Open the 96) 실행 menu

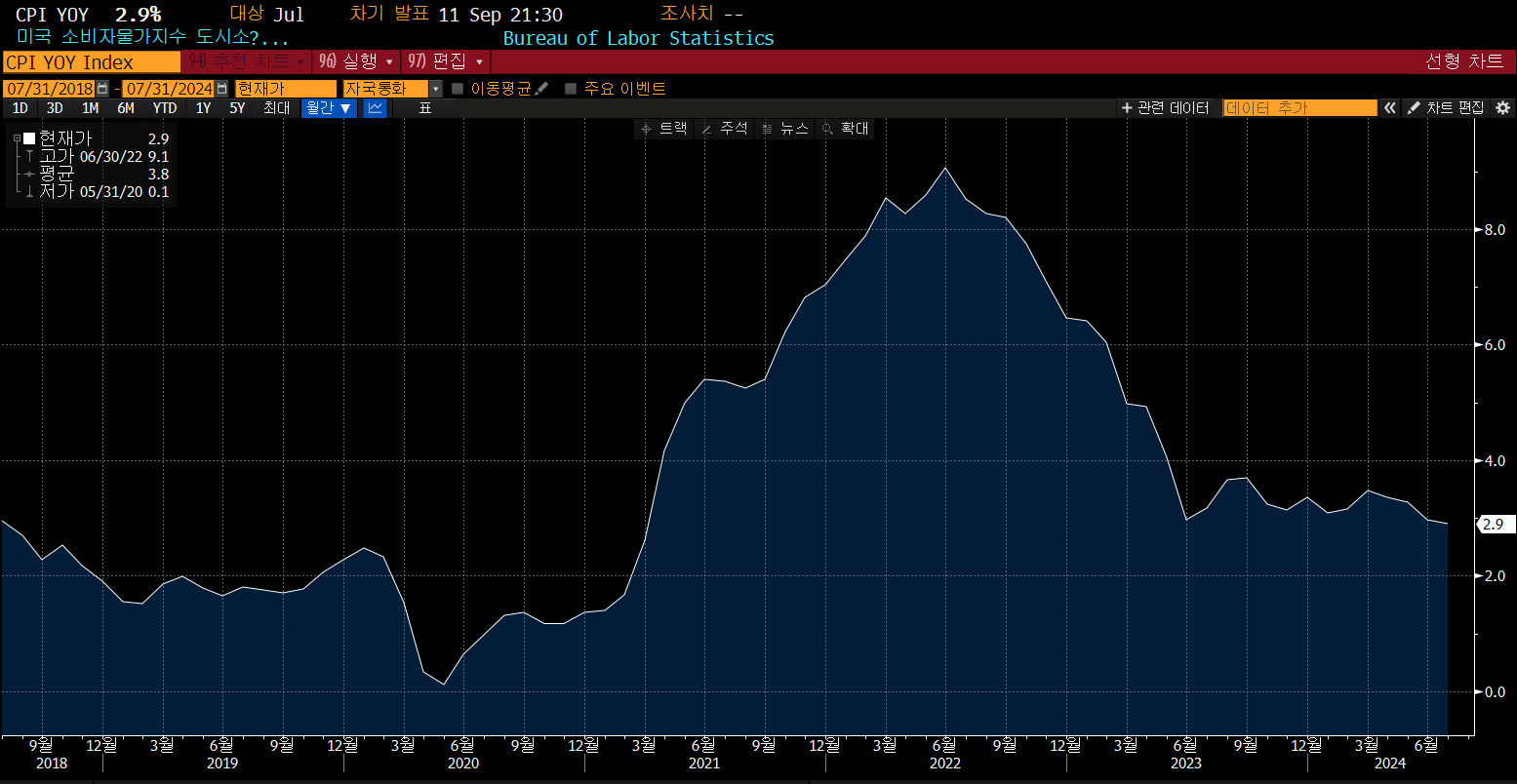pos(357,61)
